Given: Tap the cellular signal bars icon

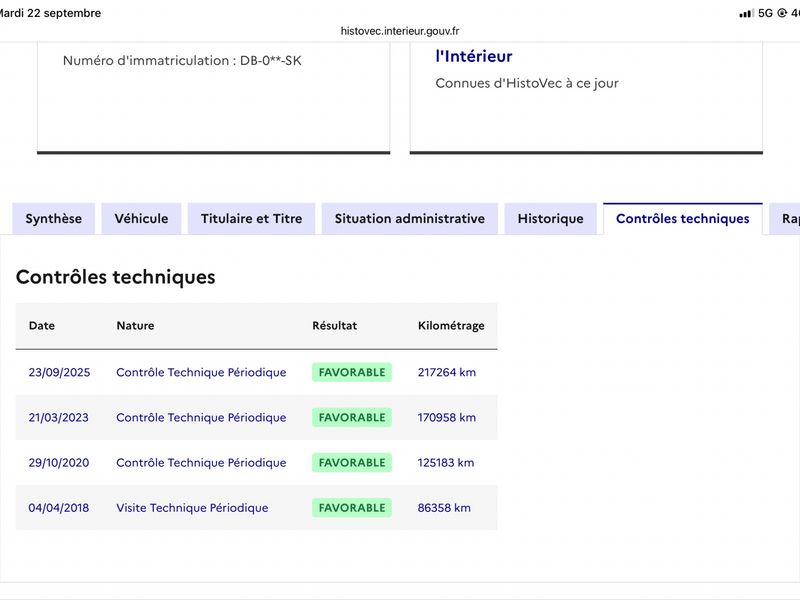Looking at the screenshot, I should 746,13.
